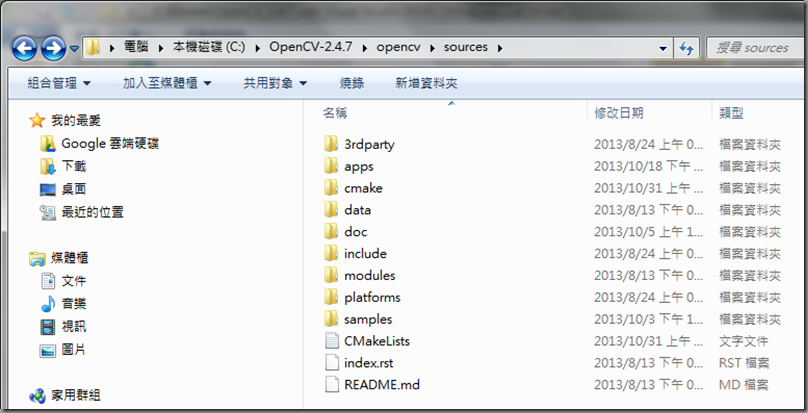Click the cmake folder icon
Viewport: 808px width, 413px height.
pos(331,188)
